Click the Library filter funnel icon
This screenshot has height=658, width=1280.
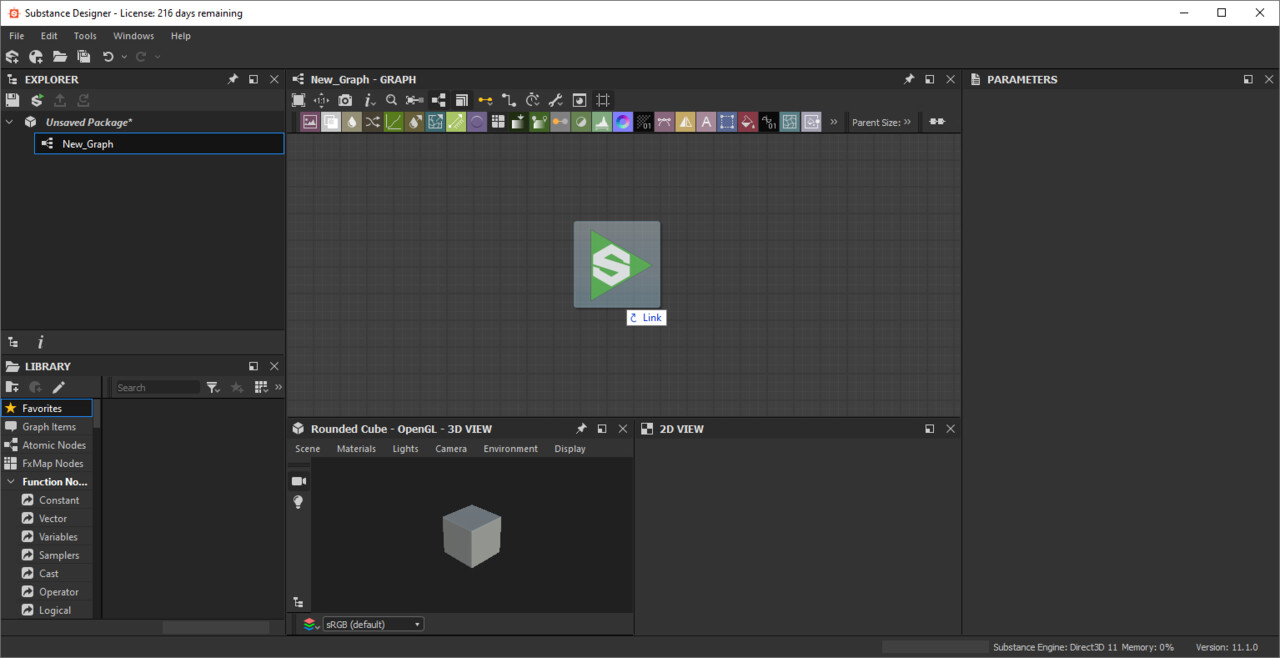click(x=213, y=387)
